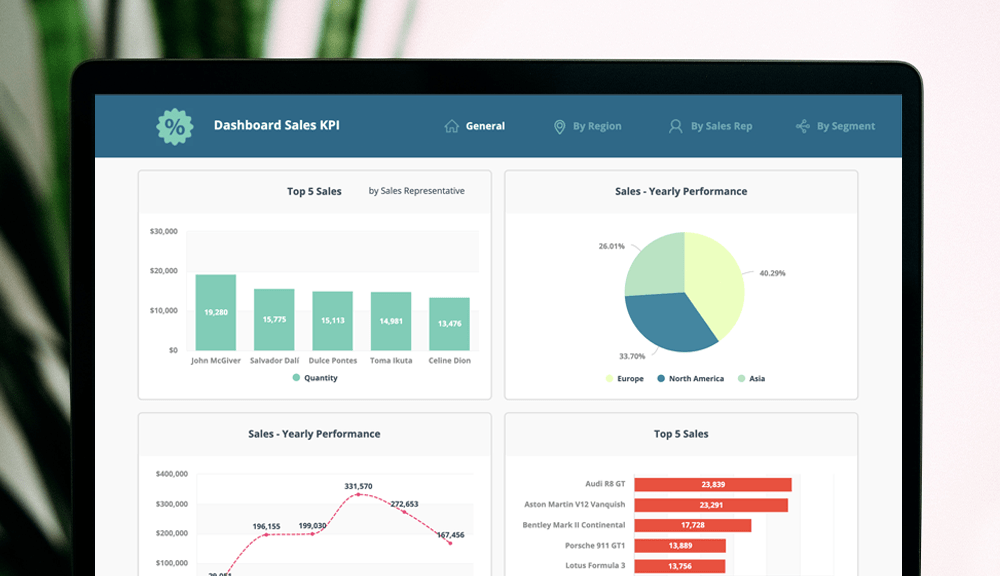The height and width of the screenshot is (576, 1000).
Task: Click the 'Lotus Formula 3' row label
Action: [595, 566]
